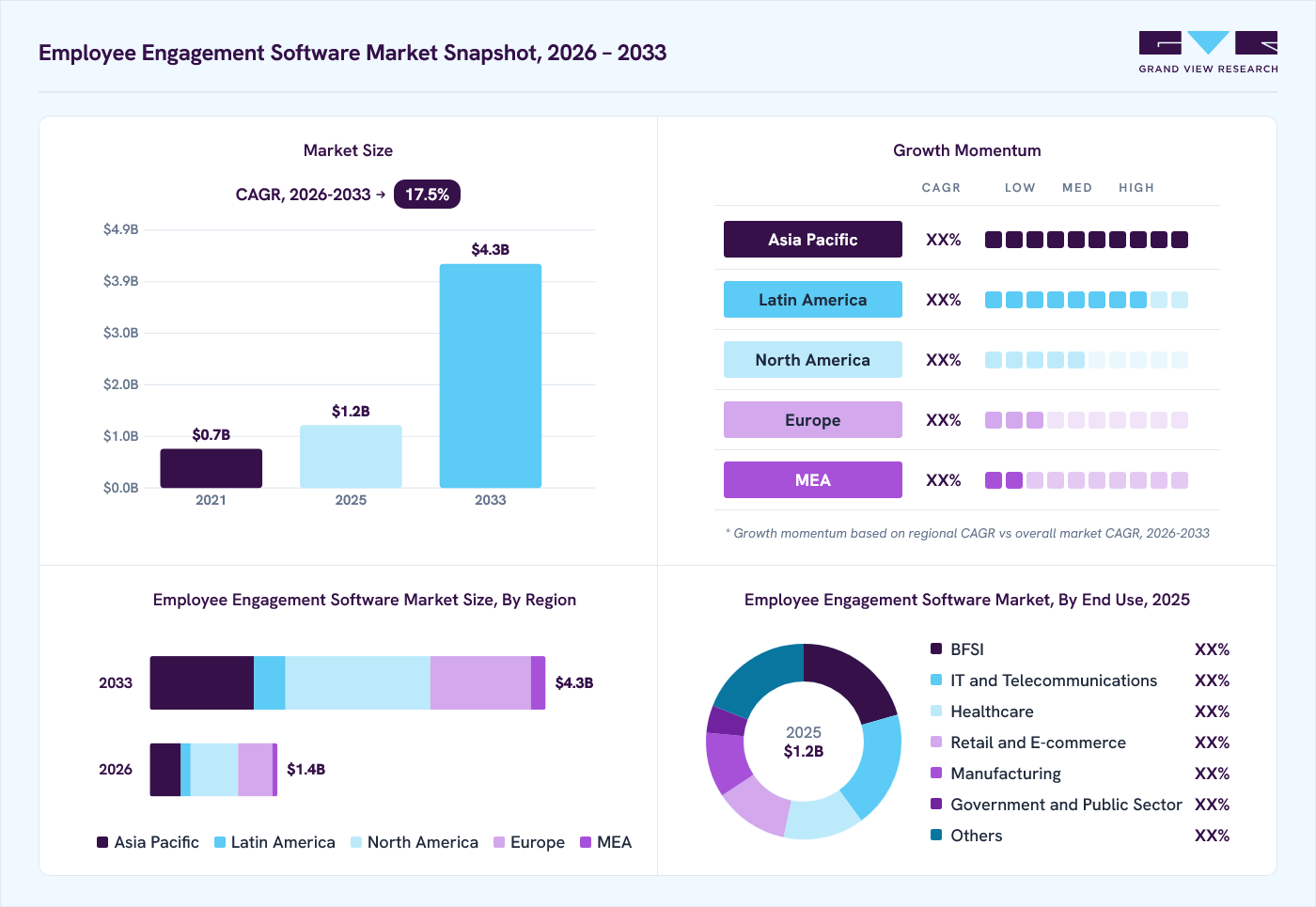1316x907 pixels.
Task: Click the Others legend color swatch
Action: click(936, 835)
